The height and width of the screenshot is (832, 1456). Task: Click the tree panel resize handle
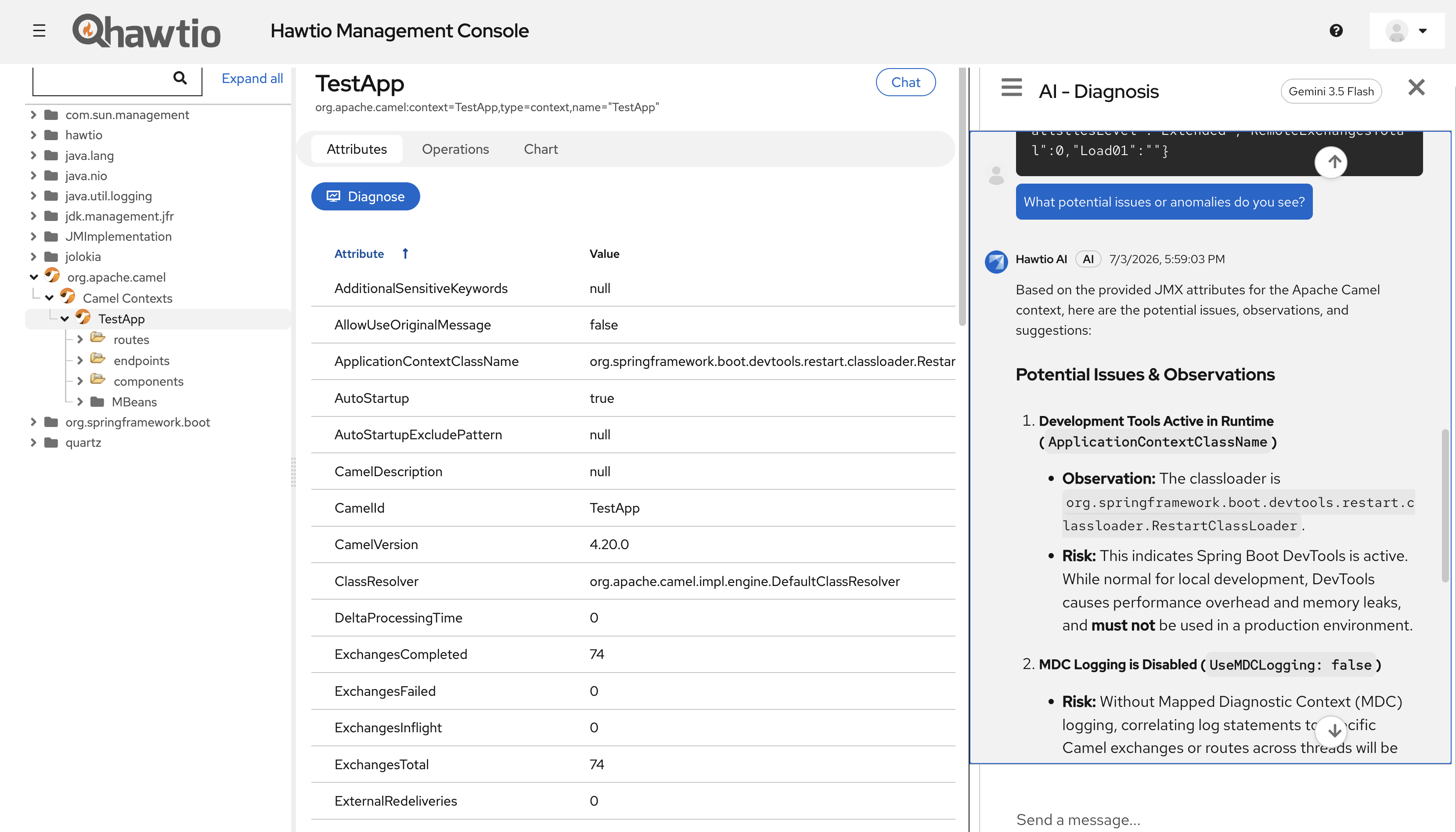pyautogui.click(x=293, y=472)
